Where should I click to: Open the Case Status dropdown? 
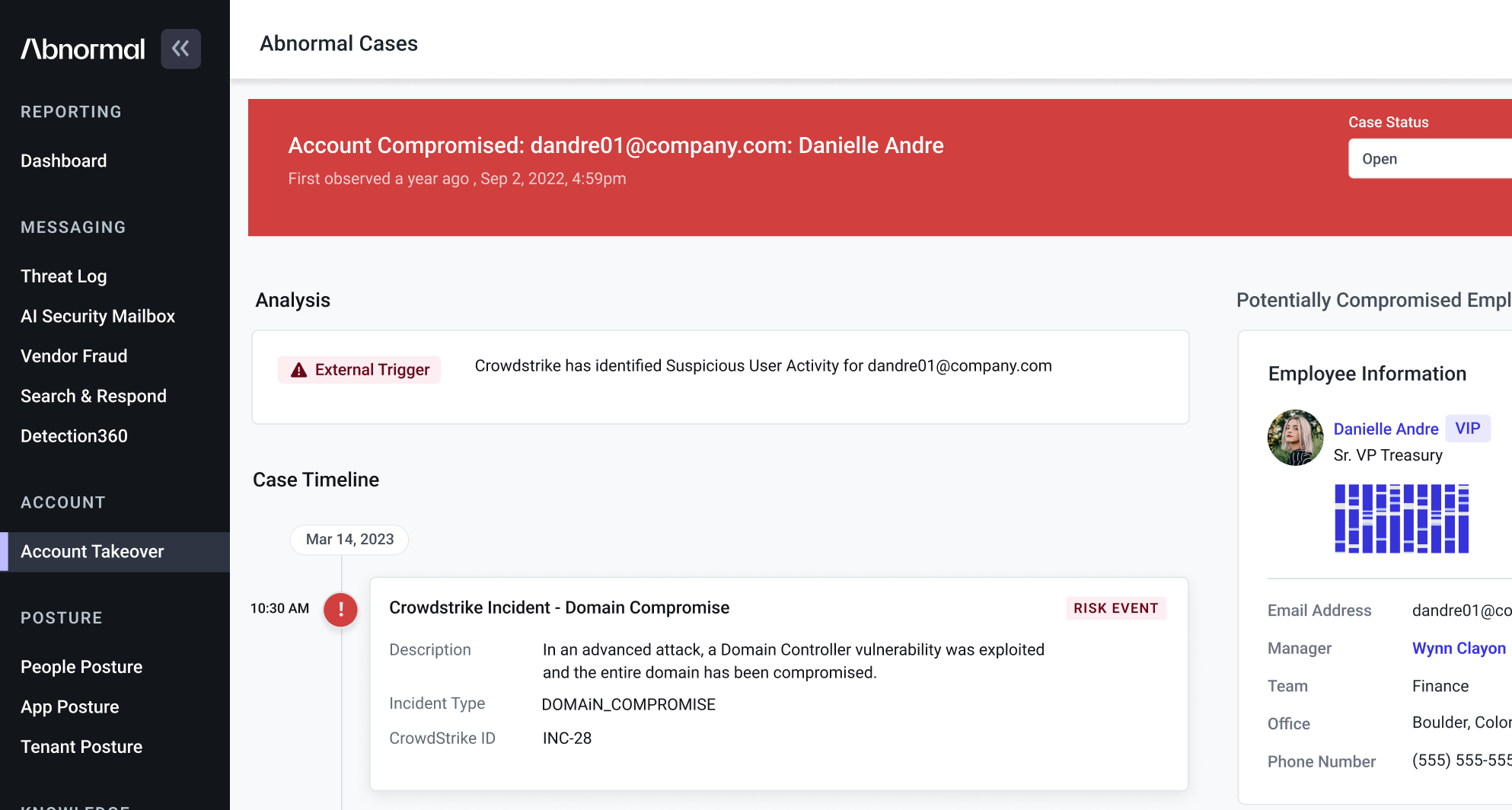(x=1430, y=159)
